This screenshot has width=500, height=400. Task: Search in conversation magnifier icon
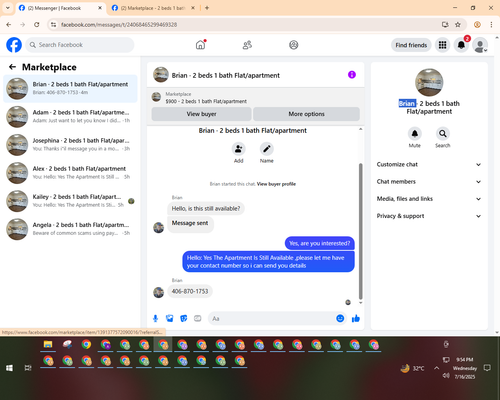443,134
